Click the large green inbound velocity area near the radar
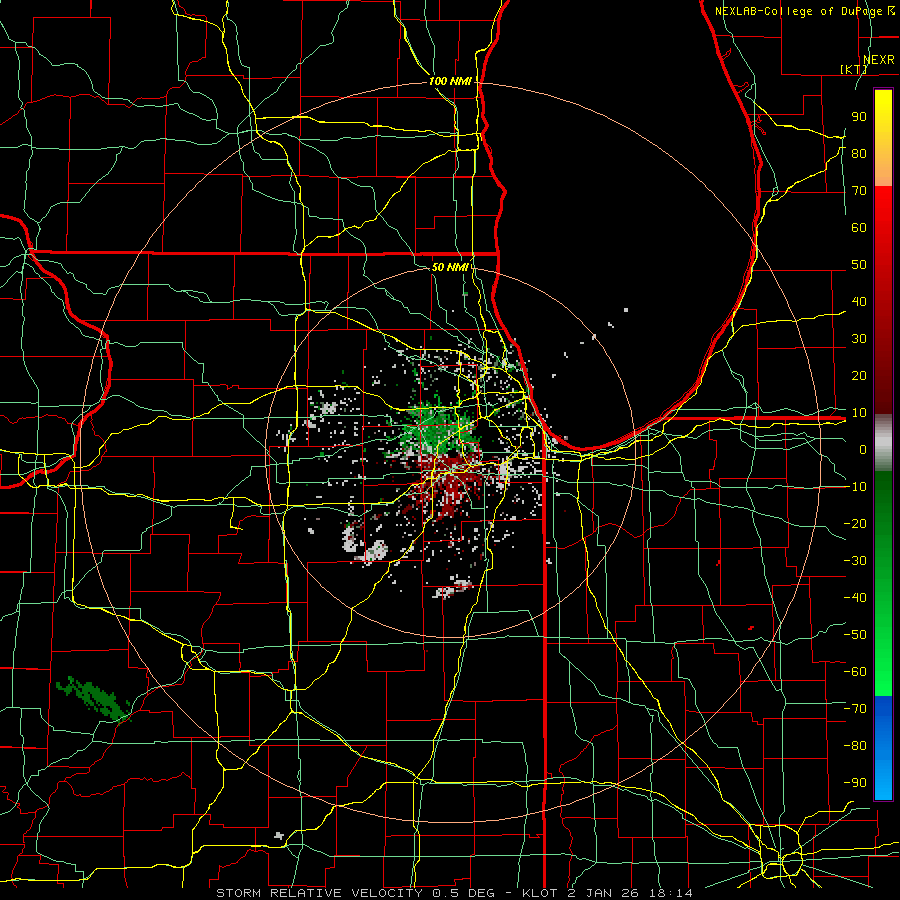This screenshot has width=900, height=900. pyautogui.click(x=437, y=428)
